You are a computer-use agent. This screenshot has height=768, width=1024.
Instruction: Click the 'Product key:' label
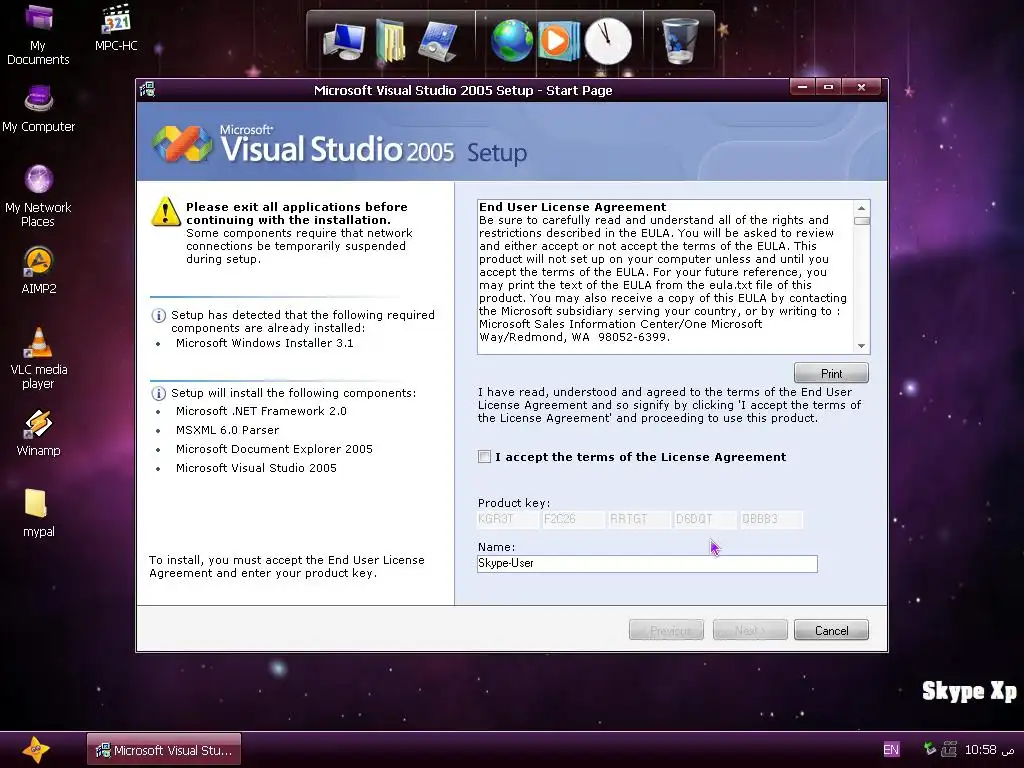514,503
